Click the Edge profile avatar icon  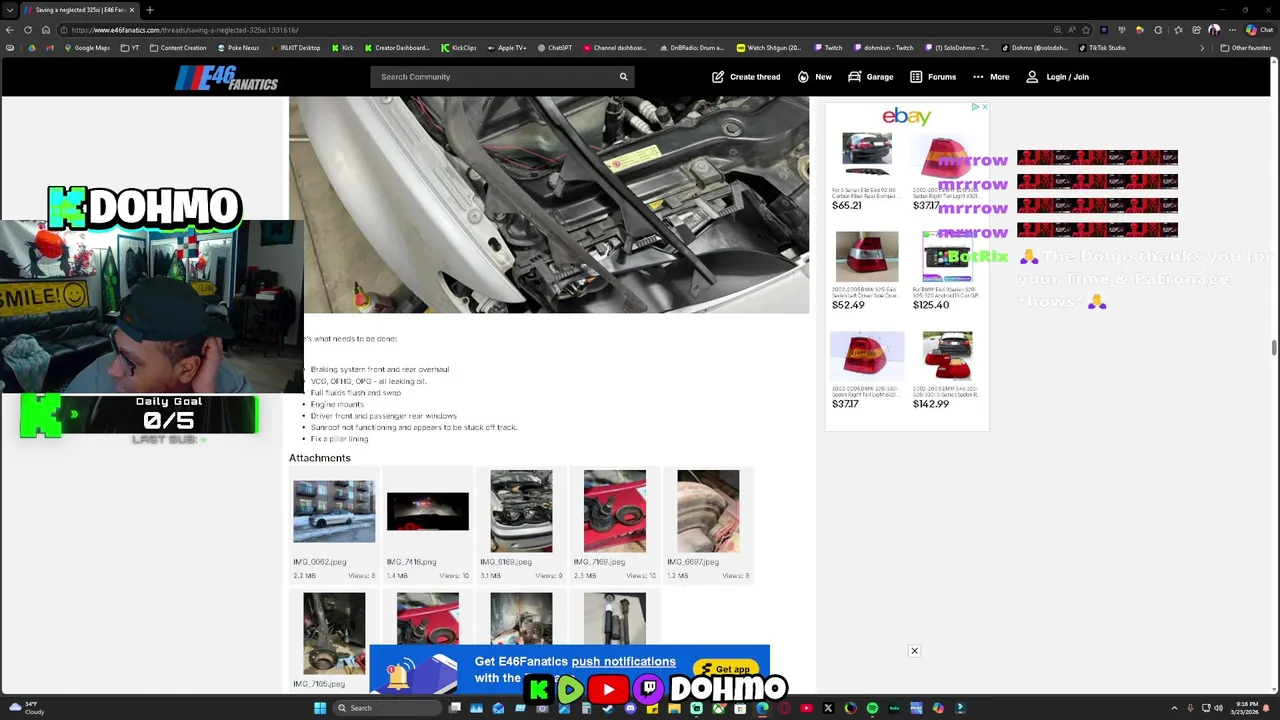coord(1214,30)
